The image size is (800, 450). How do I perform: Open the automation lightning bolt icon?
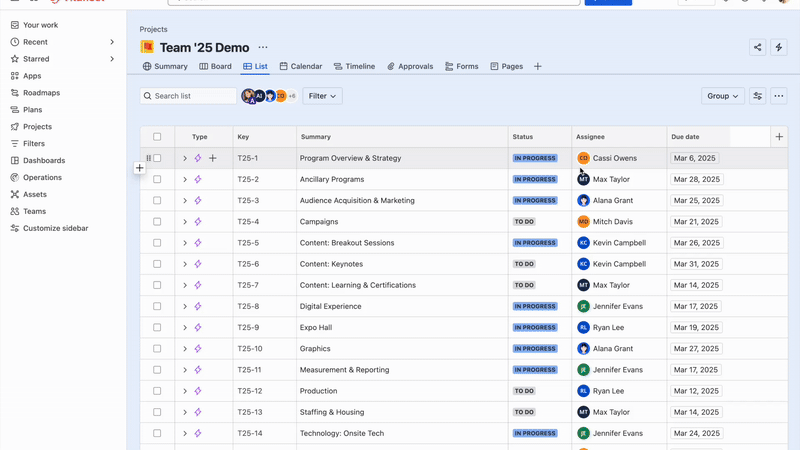[x=779, y=47]
